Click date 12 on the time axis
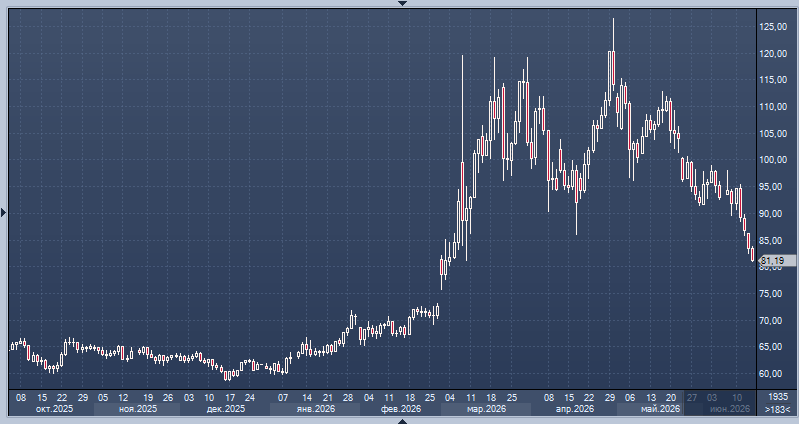Viewport: 799px width, 424px height. 123,398
